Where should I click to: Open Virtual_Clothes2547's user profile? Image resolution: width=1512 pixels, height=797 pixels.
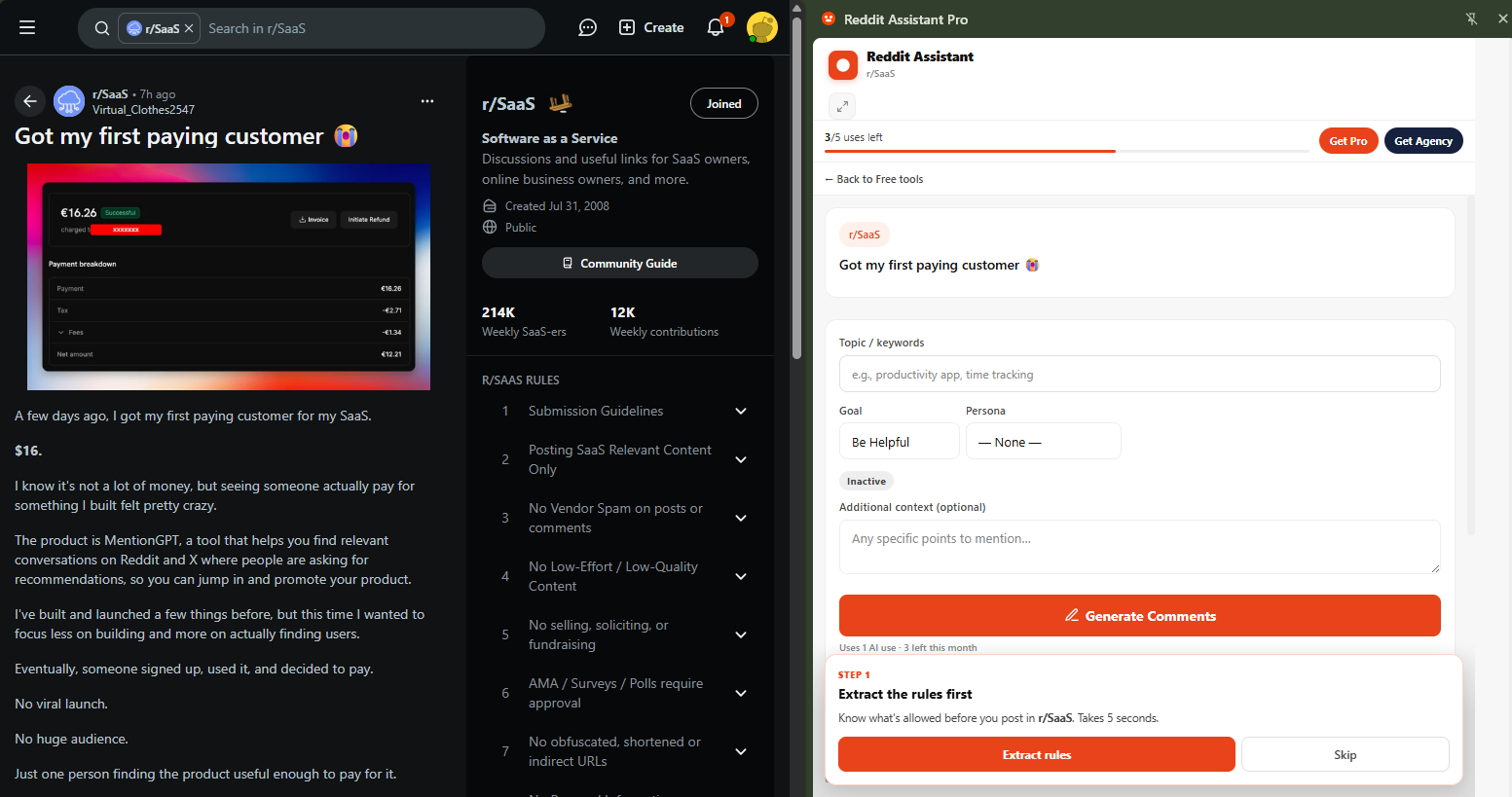(143, 110)
